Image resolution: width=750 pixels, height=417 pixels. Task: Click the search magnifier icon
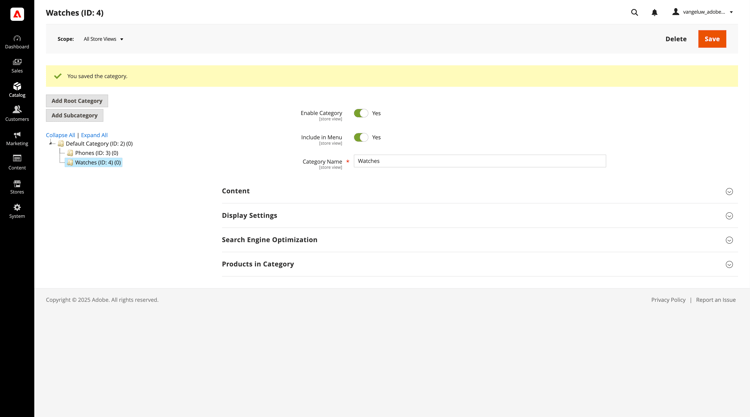pos(634,12)
